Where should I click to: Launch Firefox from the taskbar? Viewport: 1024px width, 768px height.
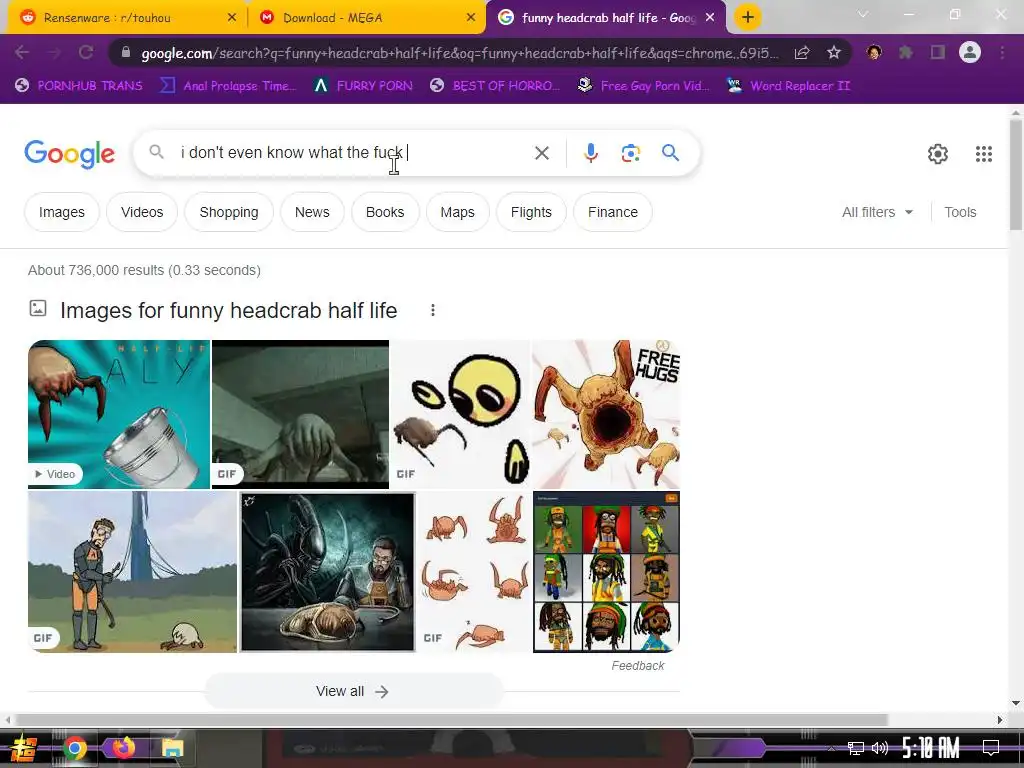pos(123,748)
